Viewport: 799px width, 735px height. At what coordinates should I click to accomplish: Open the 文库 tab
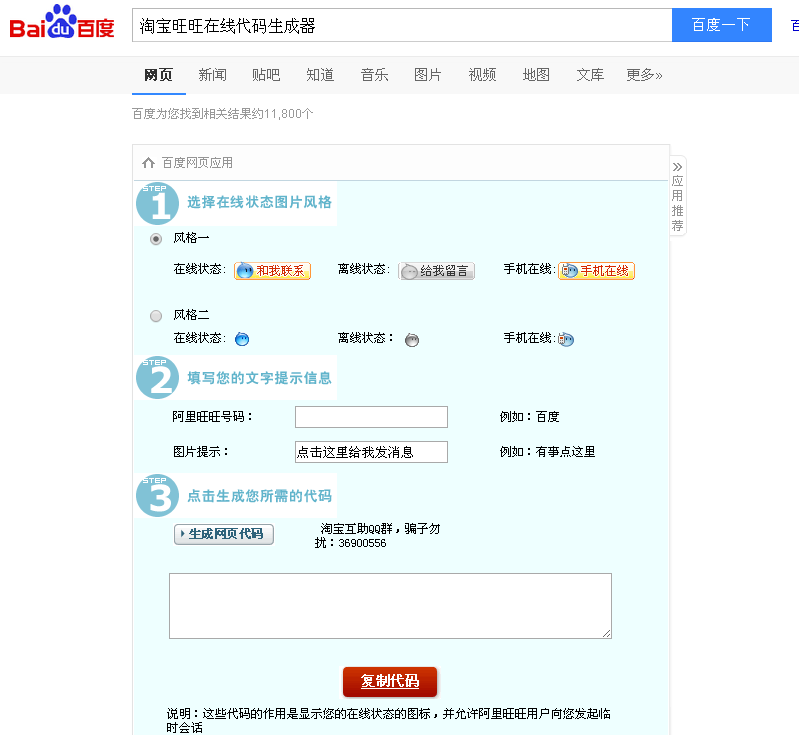590,75
